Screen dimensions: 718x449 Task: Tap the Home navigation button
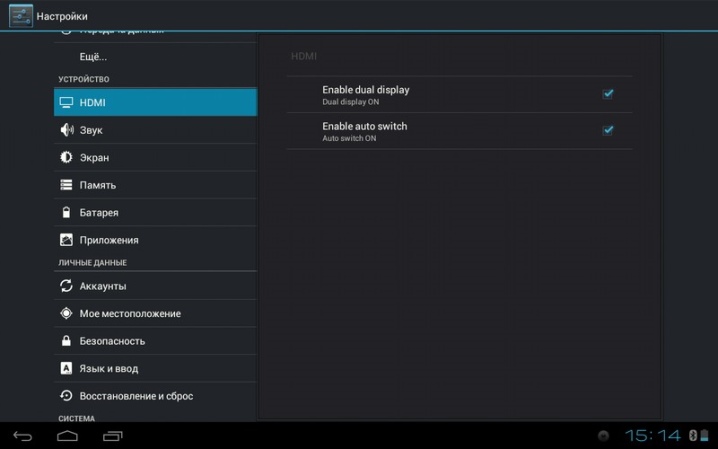67,436
